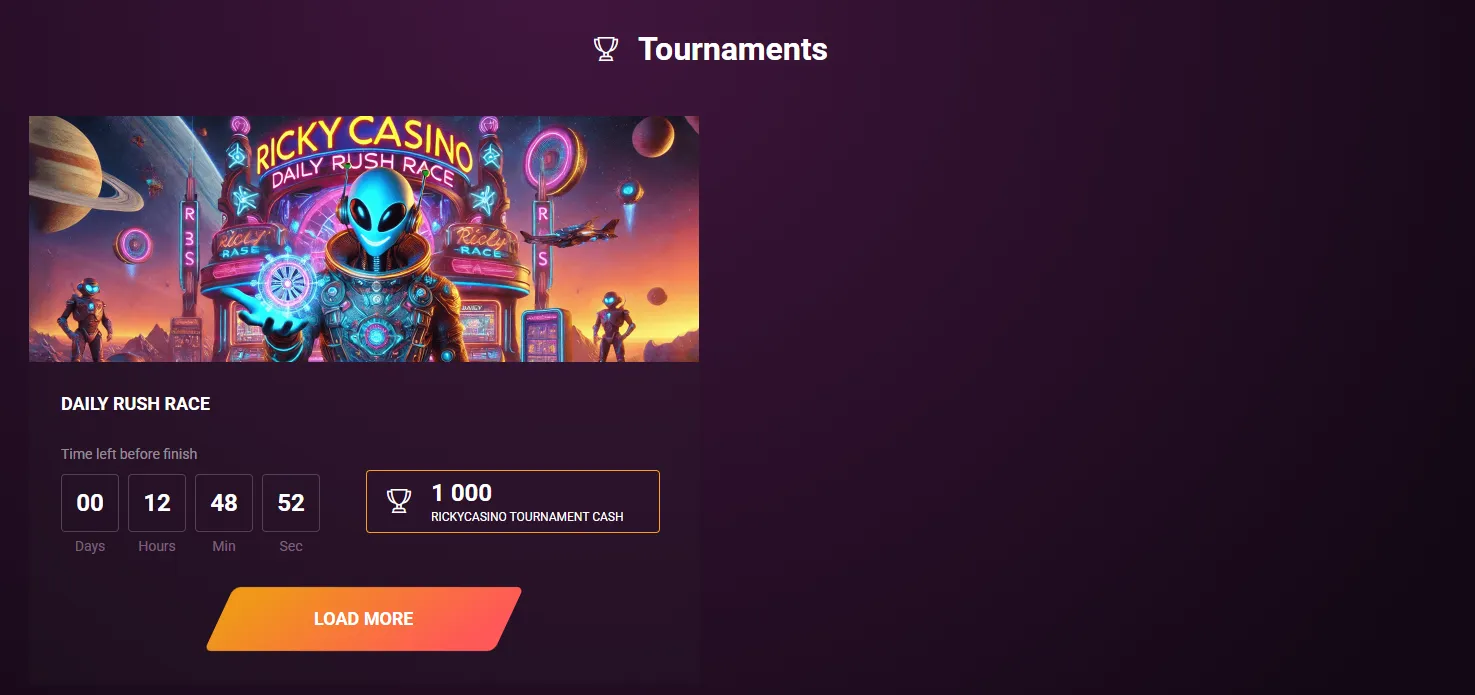Click the RICKYCASINO TOURNAMENT CASH label
The height and width of the screenshot is (695, 1475).
527,517
